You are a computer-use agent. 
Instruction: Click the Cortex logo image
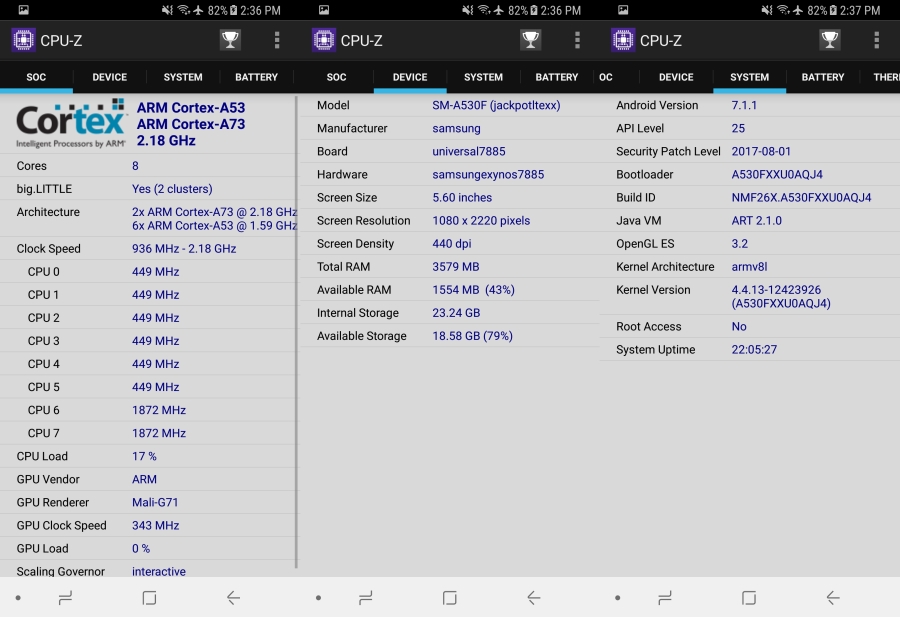pyautogui.click(x=71, y=123)
